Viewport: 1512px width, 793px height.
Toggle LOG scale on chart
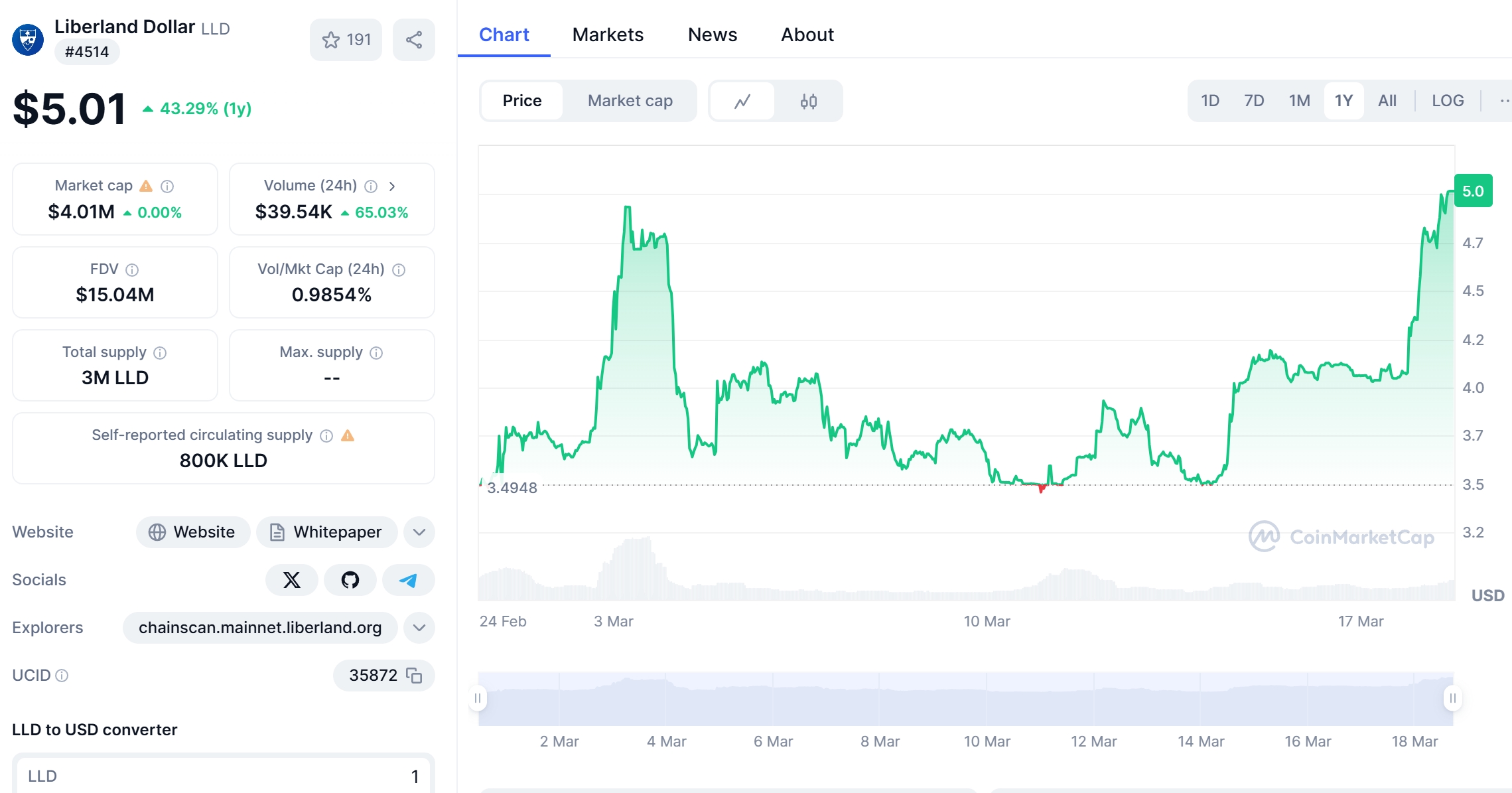pos(1448,101)
